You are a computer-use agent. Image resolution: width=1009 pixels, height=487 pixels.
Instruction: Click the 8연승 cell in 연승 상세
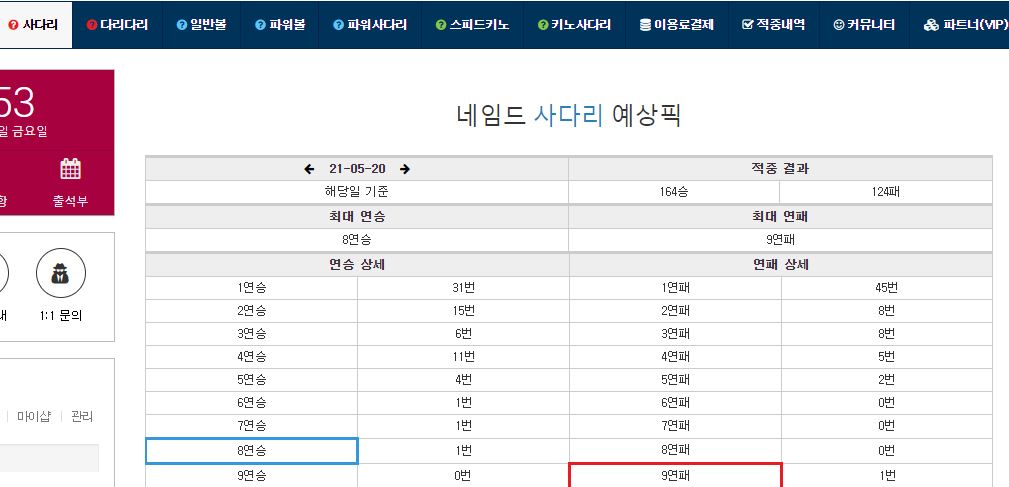pos(252,451)
